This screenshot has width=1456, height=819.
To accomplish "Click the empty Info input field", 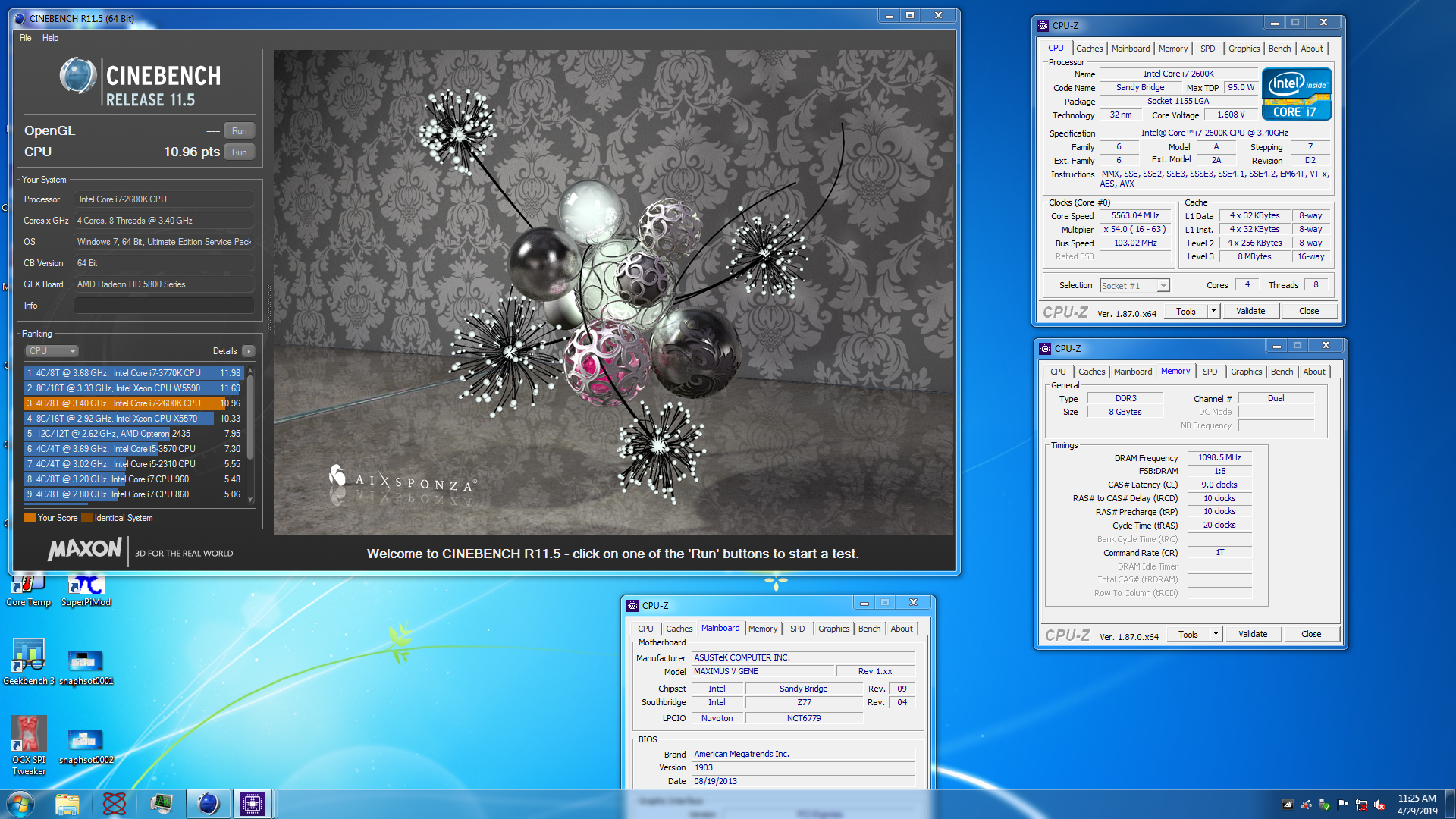I will 164,306.
